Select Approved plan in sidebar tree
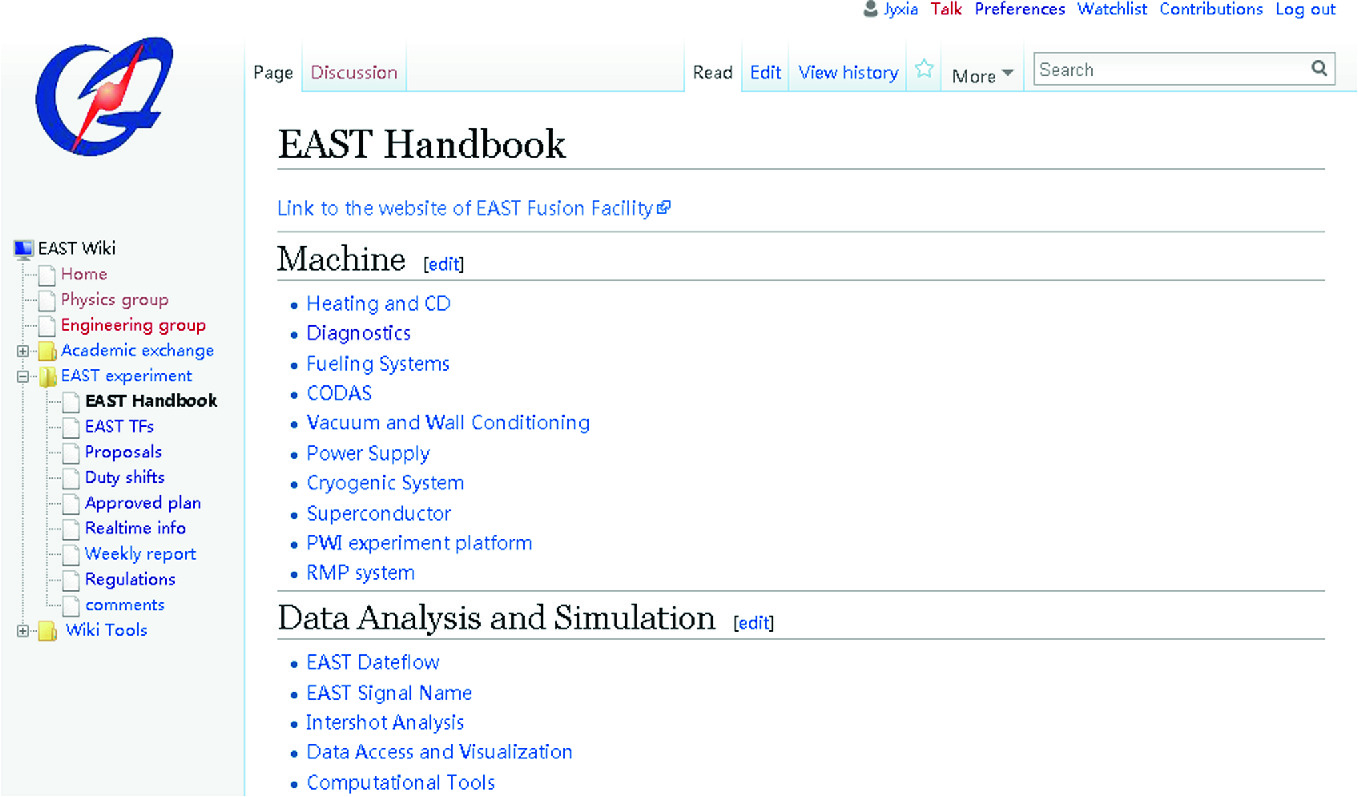The image size is (1358, 797). pos(143,503)
